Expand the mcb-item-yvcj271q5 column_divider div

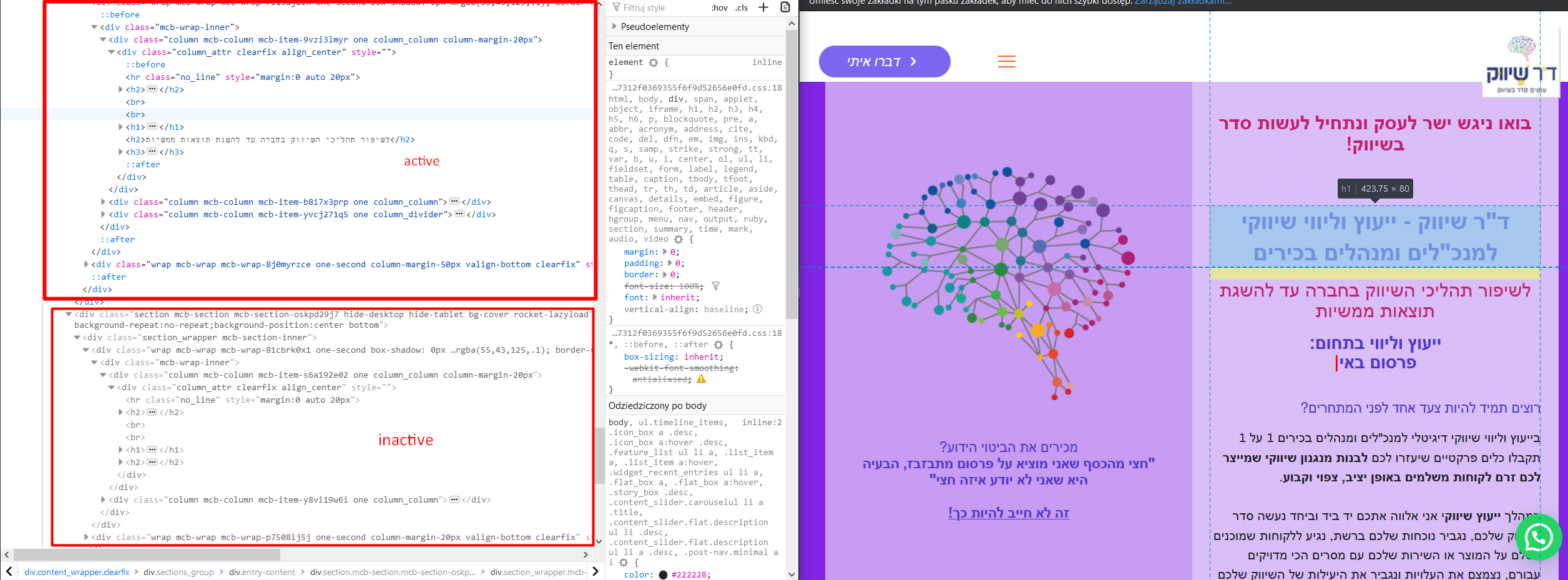103,214
